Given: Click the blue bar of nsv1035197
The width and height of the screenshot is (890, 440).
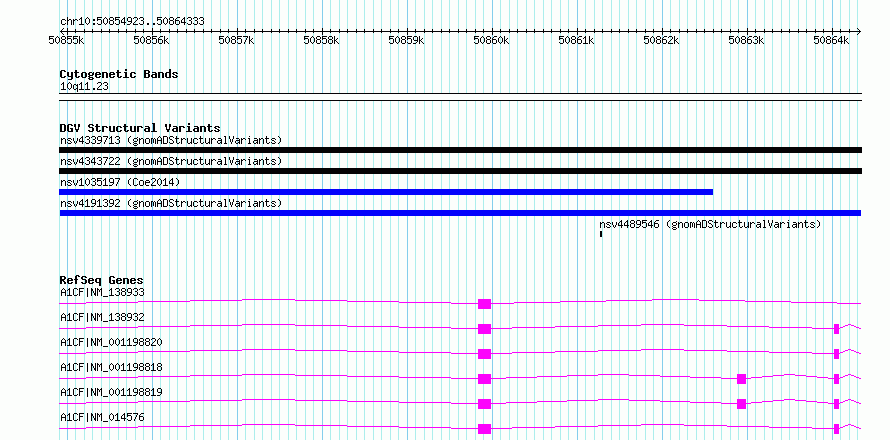Looking at the screenshot, I should click(x=386, y=192).
